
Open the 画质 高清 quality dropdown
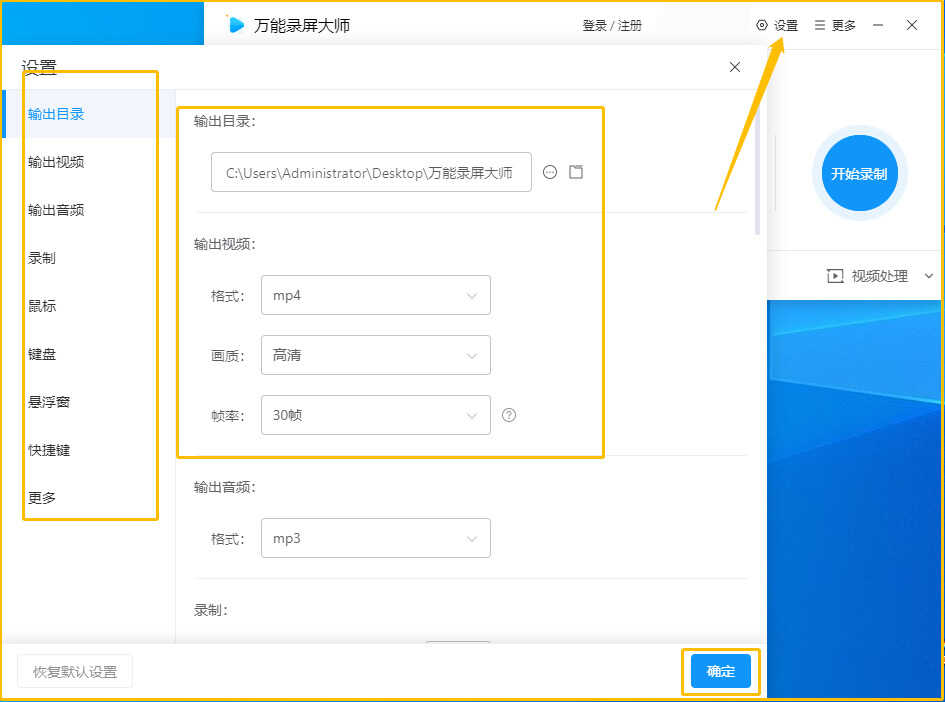click(375, 355)
